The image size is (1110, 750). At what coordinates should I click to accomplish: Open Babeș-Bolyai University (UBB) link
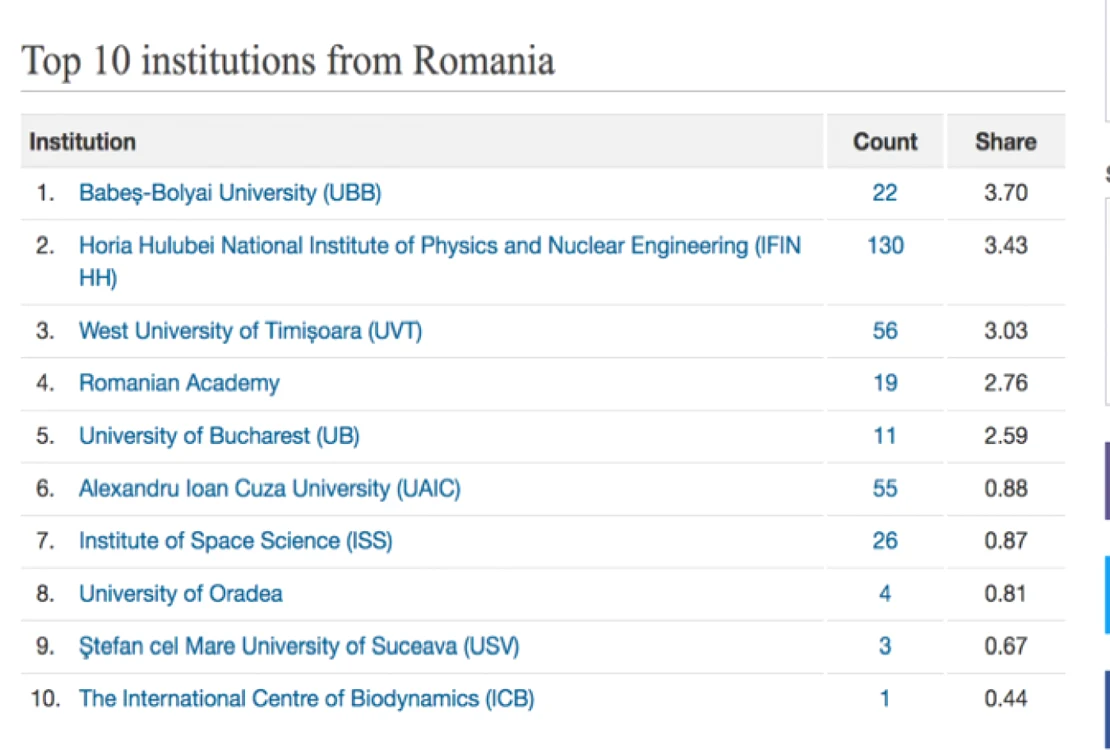(x=230, y=193)
